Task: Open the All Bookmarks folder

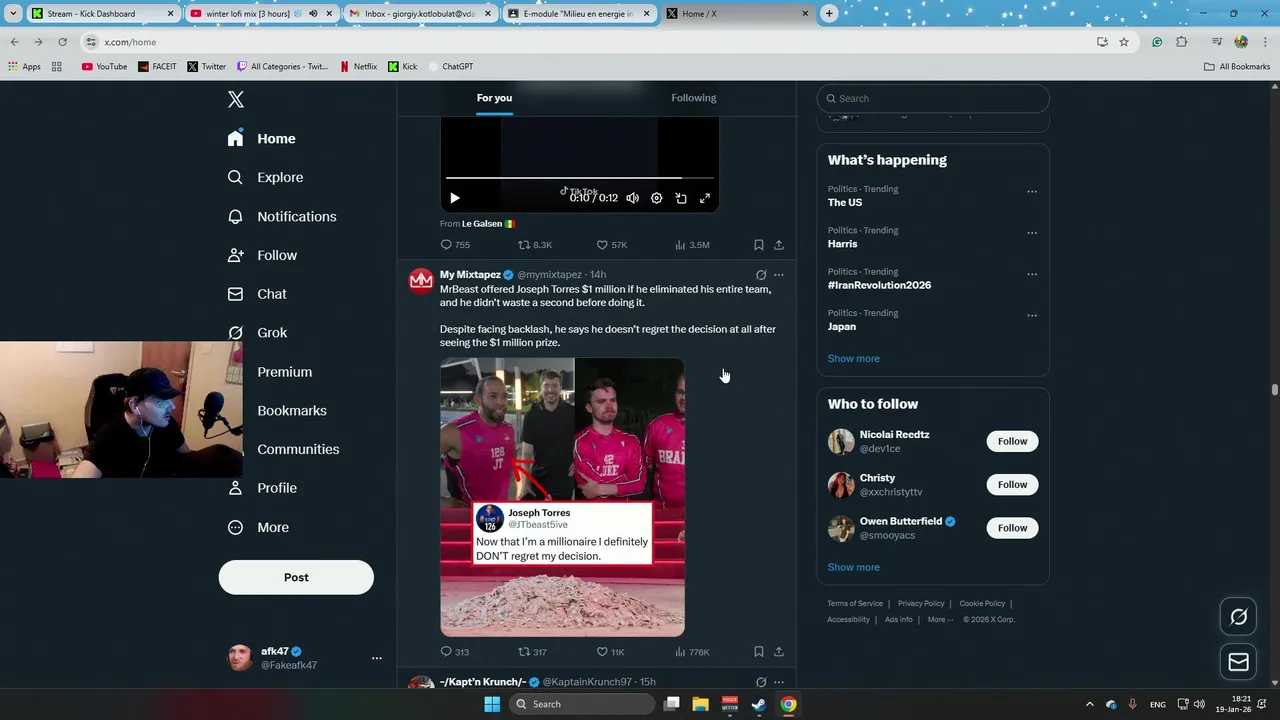Action: click(1237, 67)
